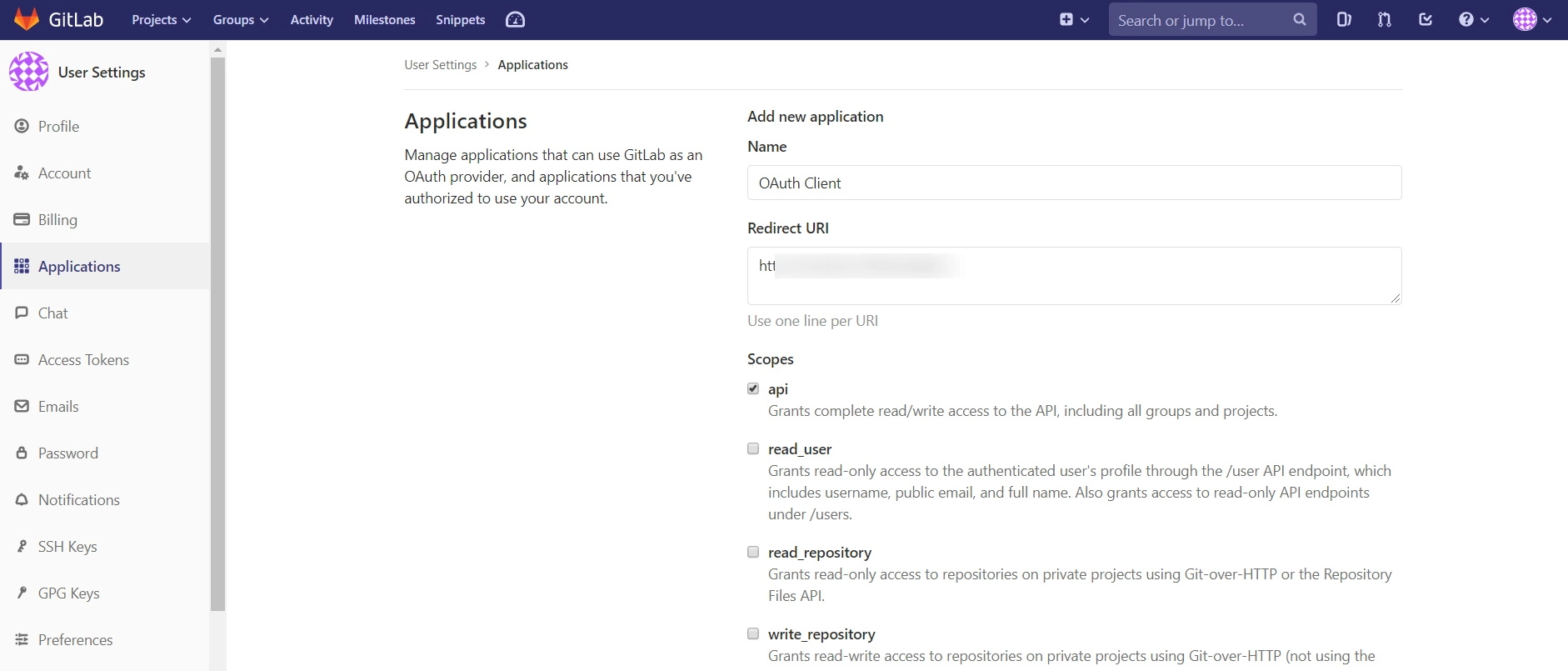Click the Redirect URI text area
This screenshot has height=671, width=1568.
tap(1074, 276)
